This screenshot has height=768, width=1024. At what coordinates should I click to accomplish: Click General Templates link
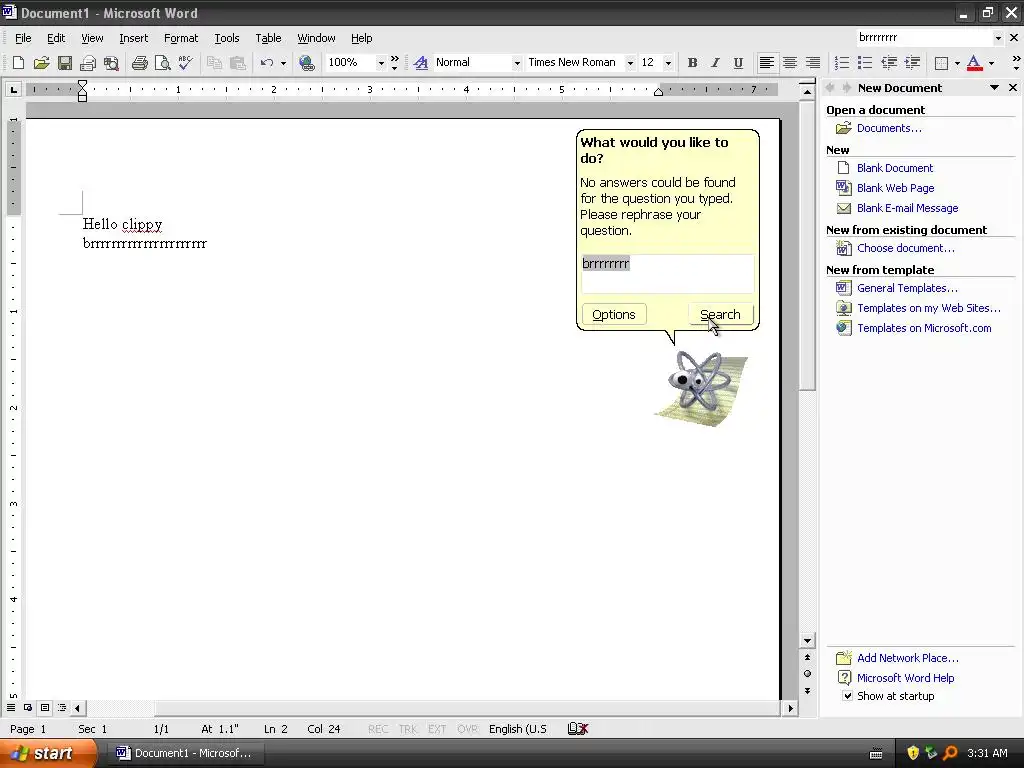907,288
